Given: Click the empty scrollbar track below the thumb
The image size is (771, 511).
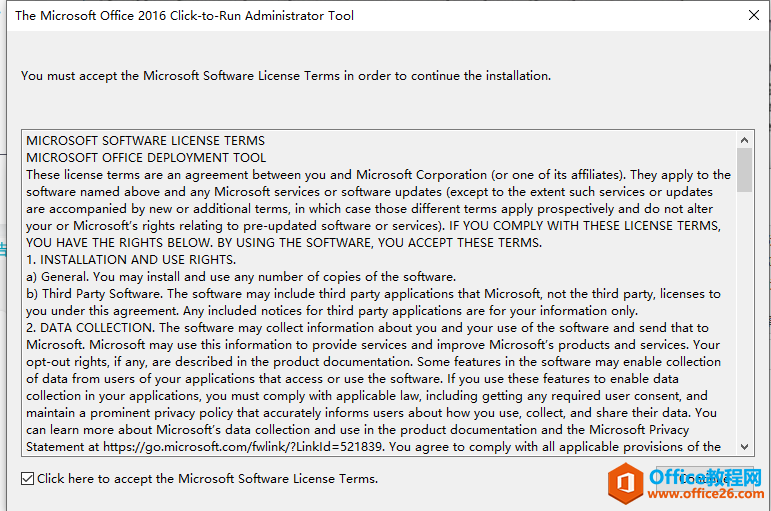Looking at the screenshot, I should [x=745, y=320].
